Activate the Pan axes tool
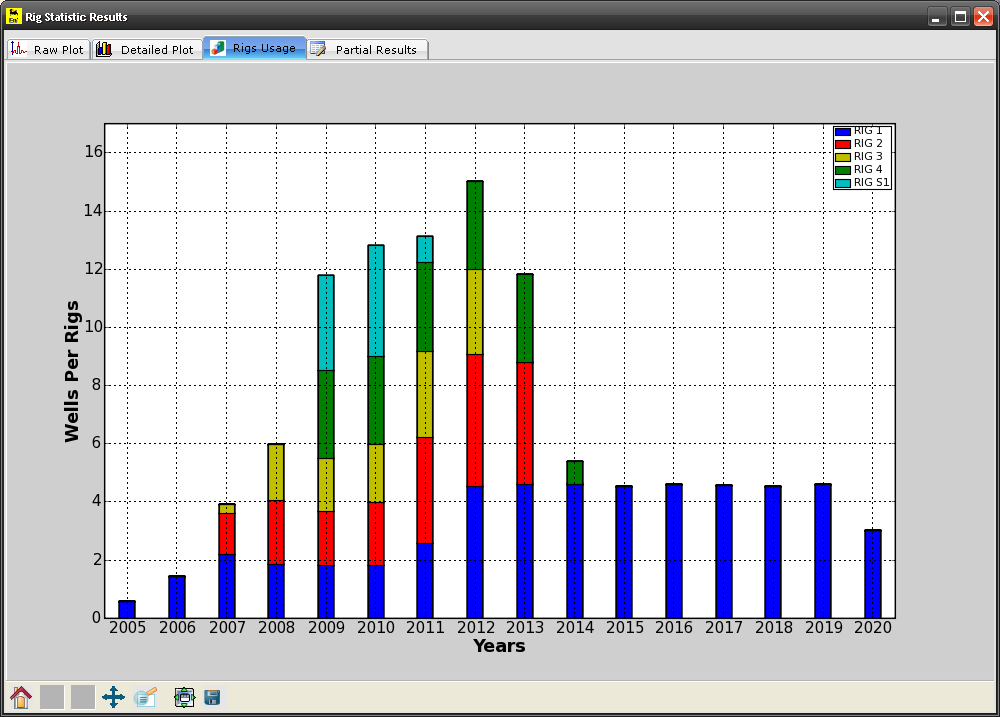The width and height of the screenshot is (1000, 717). point(113,697)
